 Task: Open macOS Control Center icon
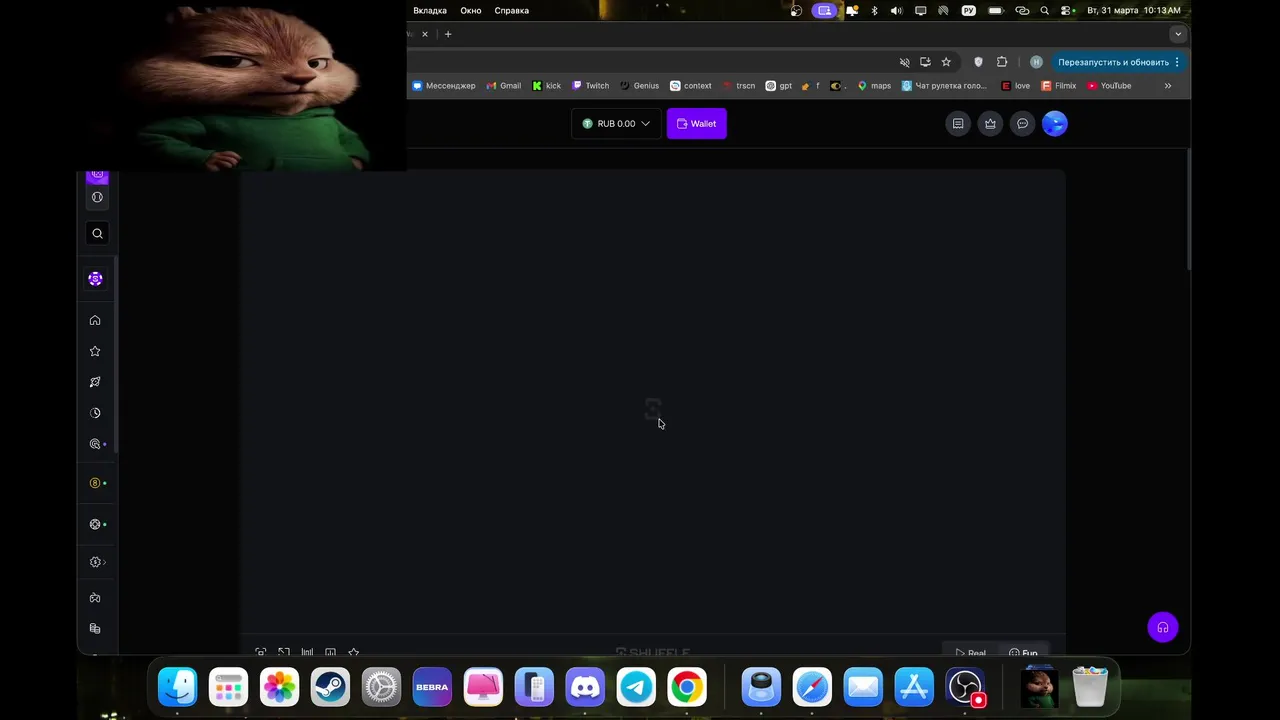point(1067,10)
